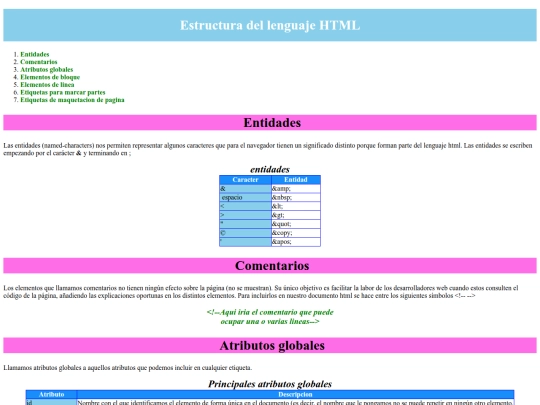Viewport: 540px width, 405px height.
Task: Click the Entidad column header
Action: coord(296,180)
